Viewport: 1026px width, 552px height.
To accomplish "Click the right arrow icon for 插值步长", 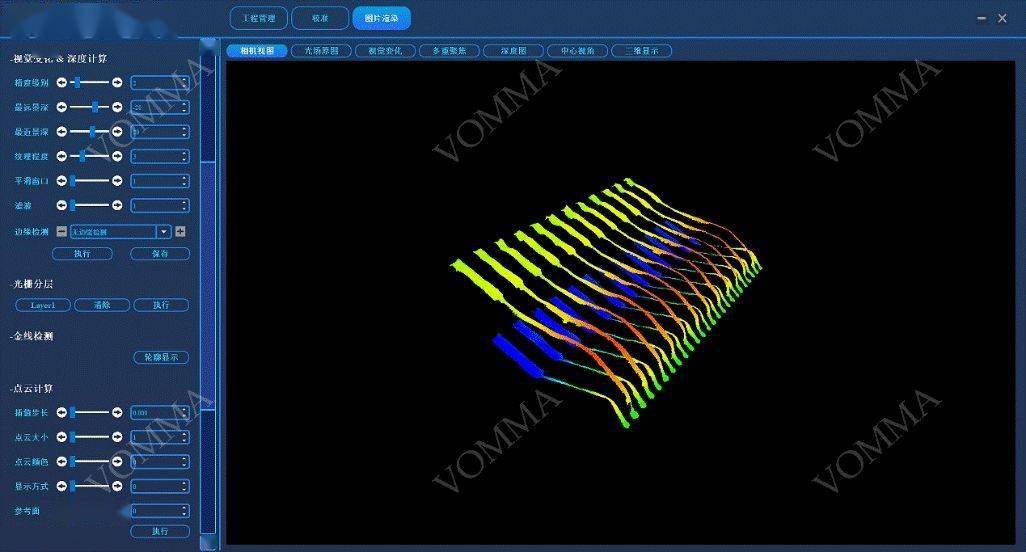I will [117, 412].
